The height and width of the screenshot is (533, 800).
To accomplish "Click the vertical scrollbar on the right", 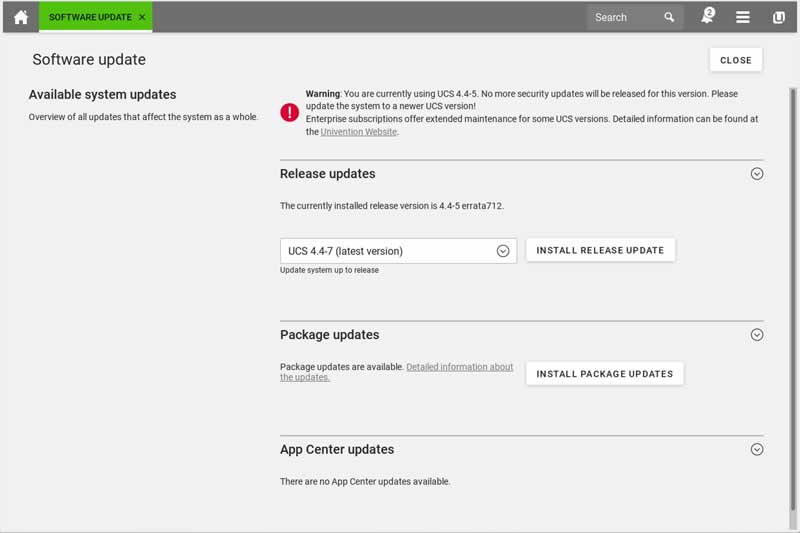I will point(794,300).
